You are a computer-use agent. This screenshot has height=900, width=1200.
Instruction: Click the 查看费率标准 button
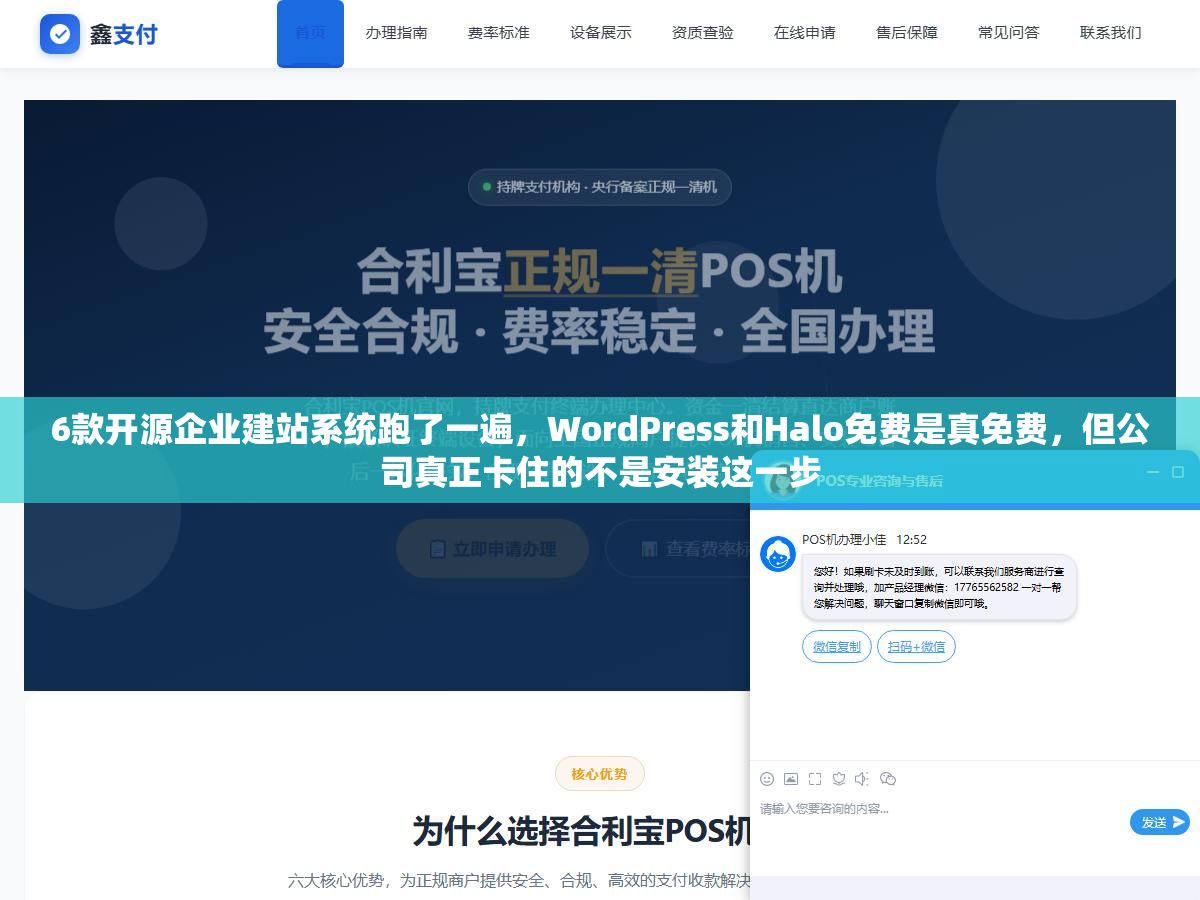click(x=678, y=548)
